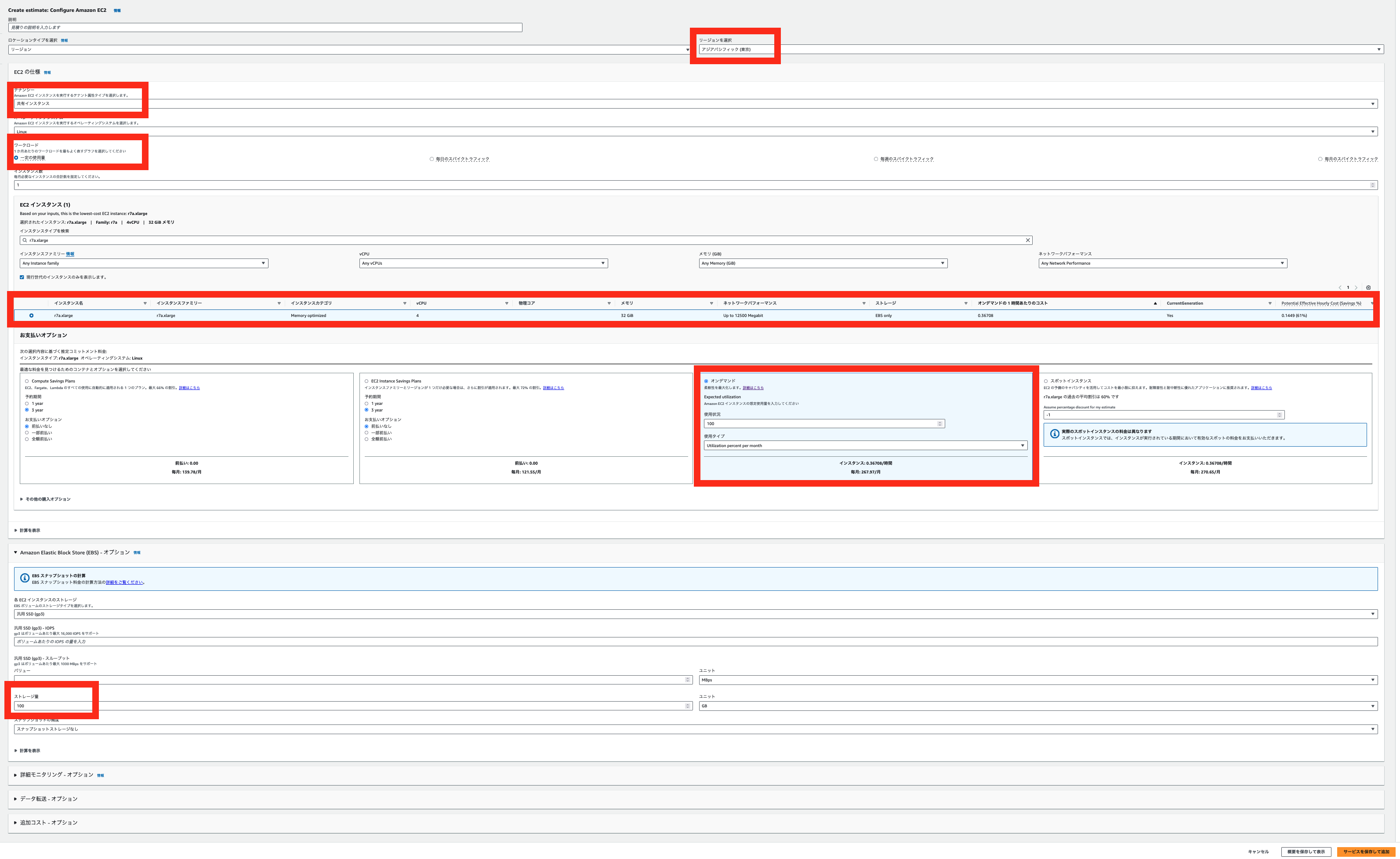The image size is (1400, 859).
Task: Clear the instance type search field
Action: (1027, 240)
